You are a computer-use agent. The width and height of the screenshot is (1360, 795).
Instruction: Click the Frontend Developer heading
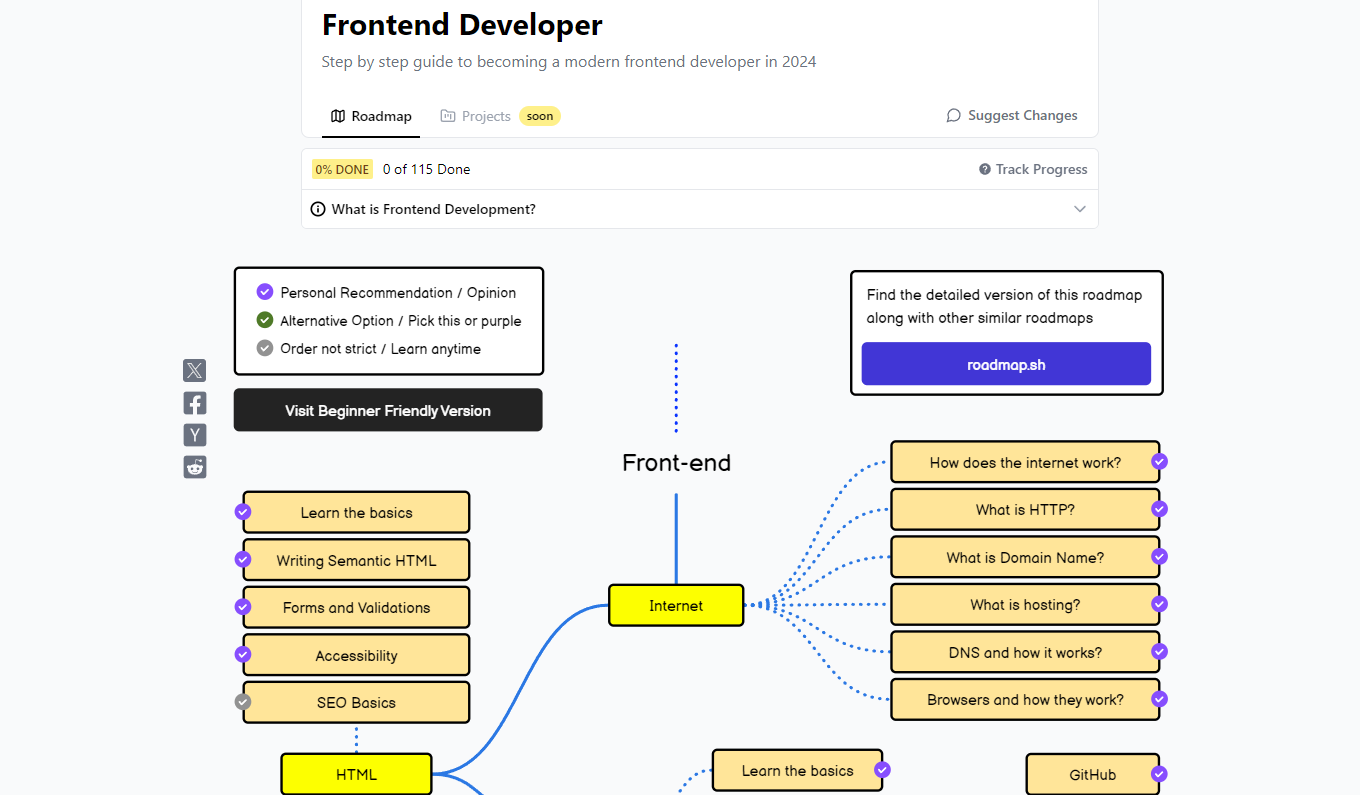tap(462, 24)
